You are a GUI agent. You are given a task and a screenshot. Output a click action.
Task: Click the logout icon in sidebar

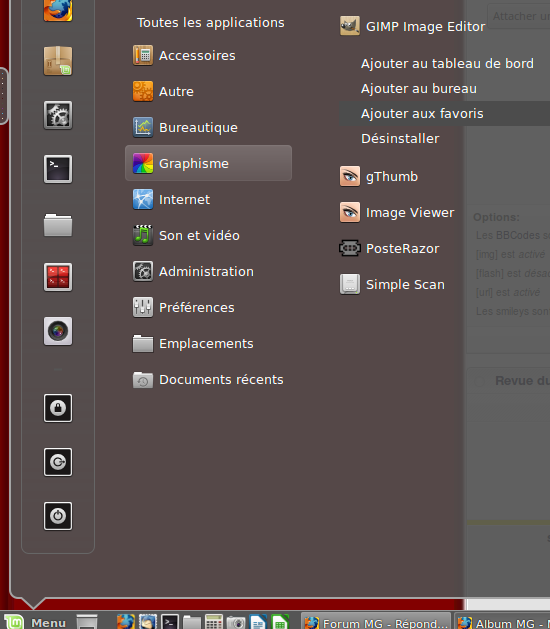coord(58,462)
